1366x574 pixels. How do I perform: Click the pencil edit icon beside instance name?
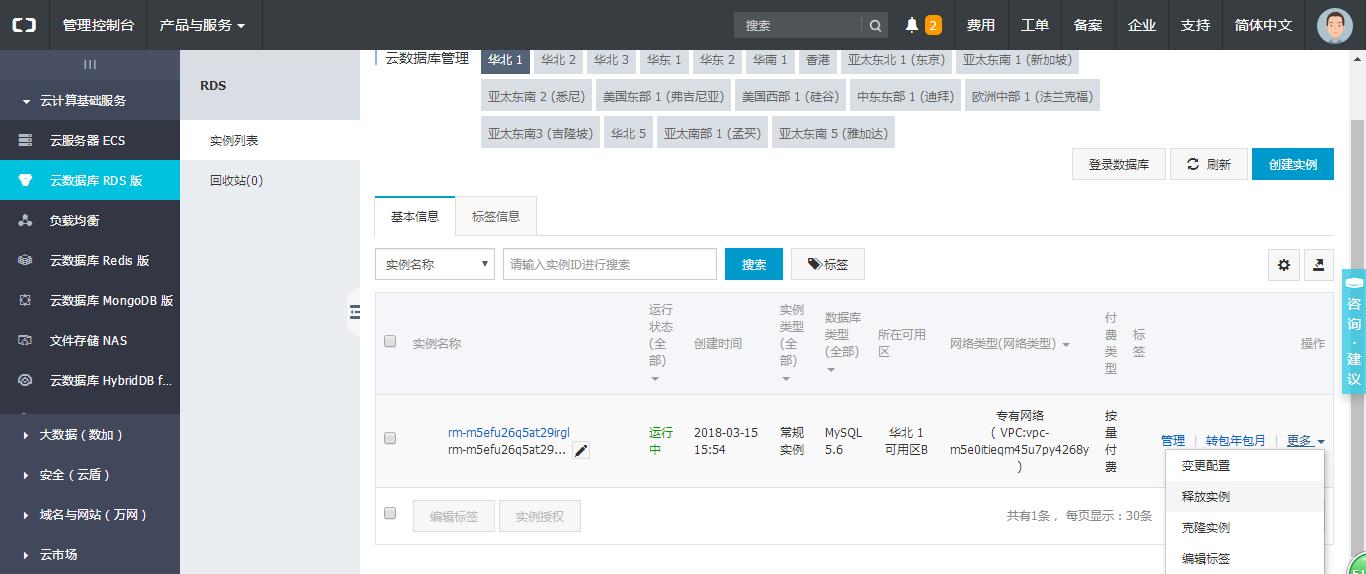[581, 451]
